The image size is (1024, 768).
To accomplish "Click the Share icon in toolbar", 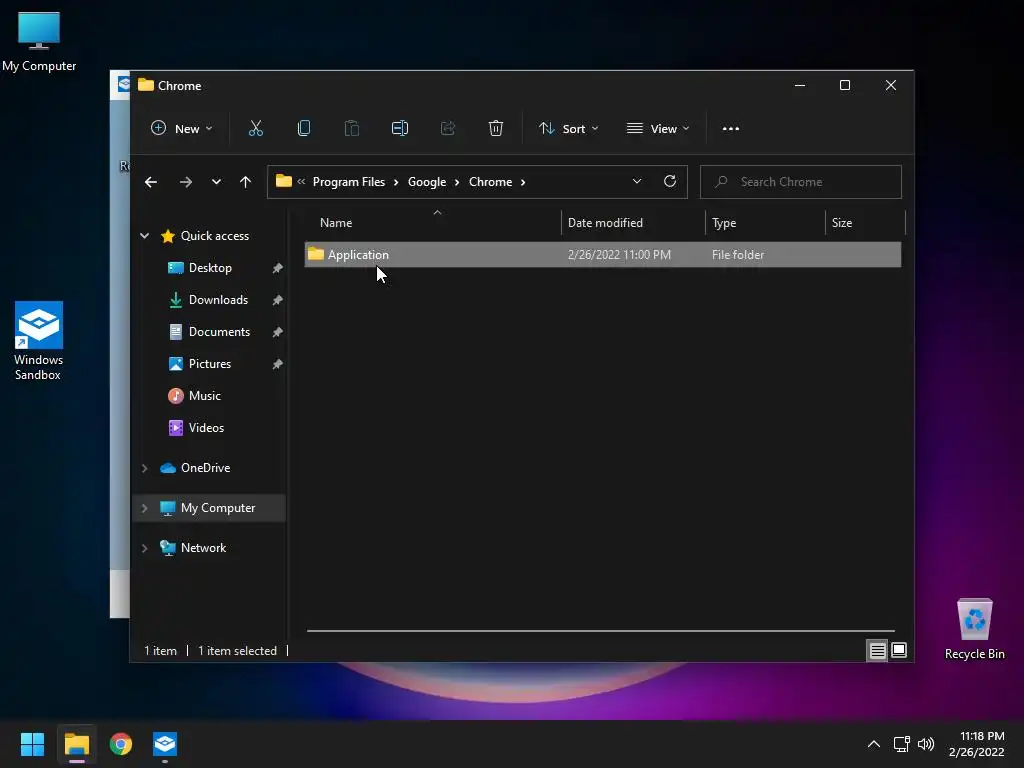I will [448, 129].
